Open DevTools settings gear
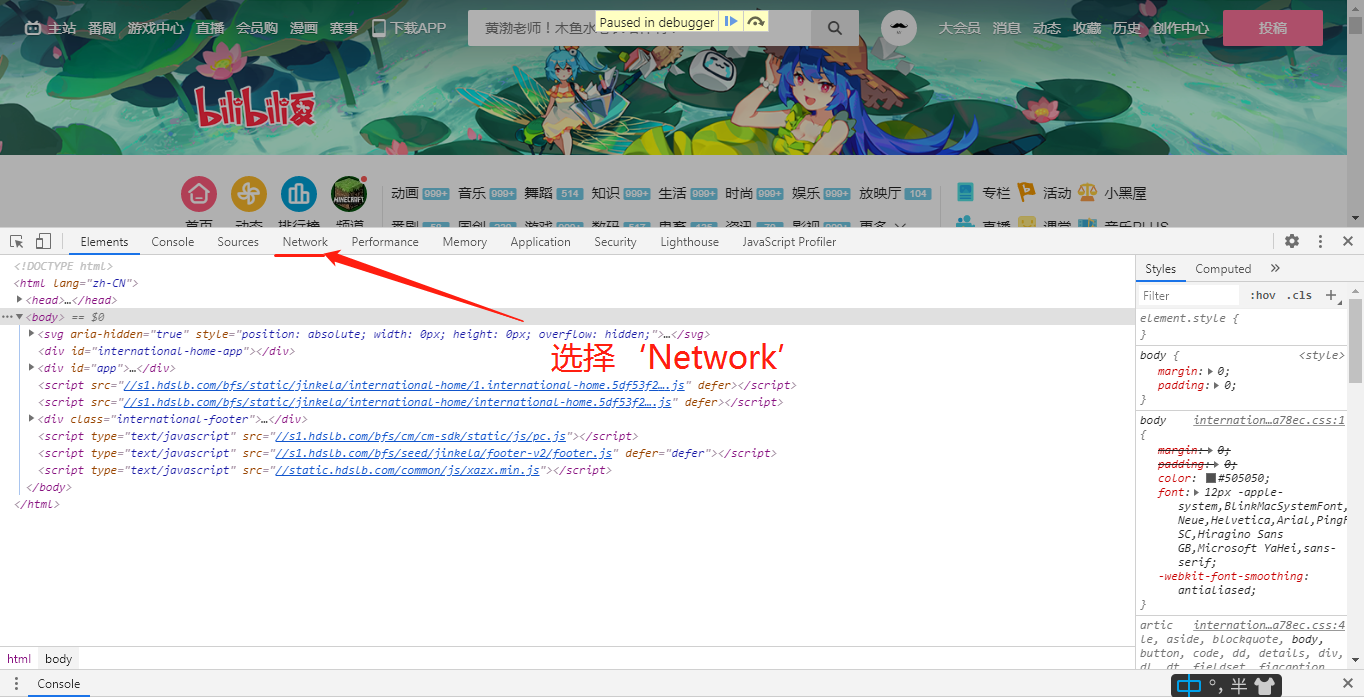Screen dimensions: 1364x697 pyautogui.click(x=1292, y=241)
